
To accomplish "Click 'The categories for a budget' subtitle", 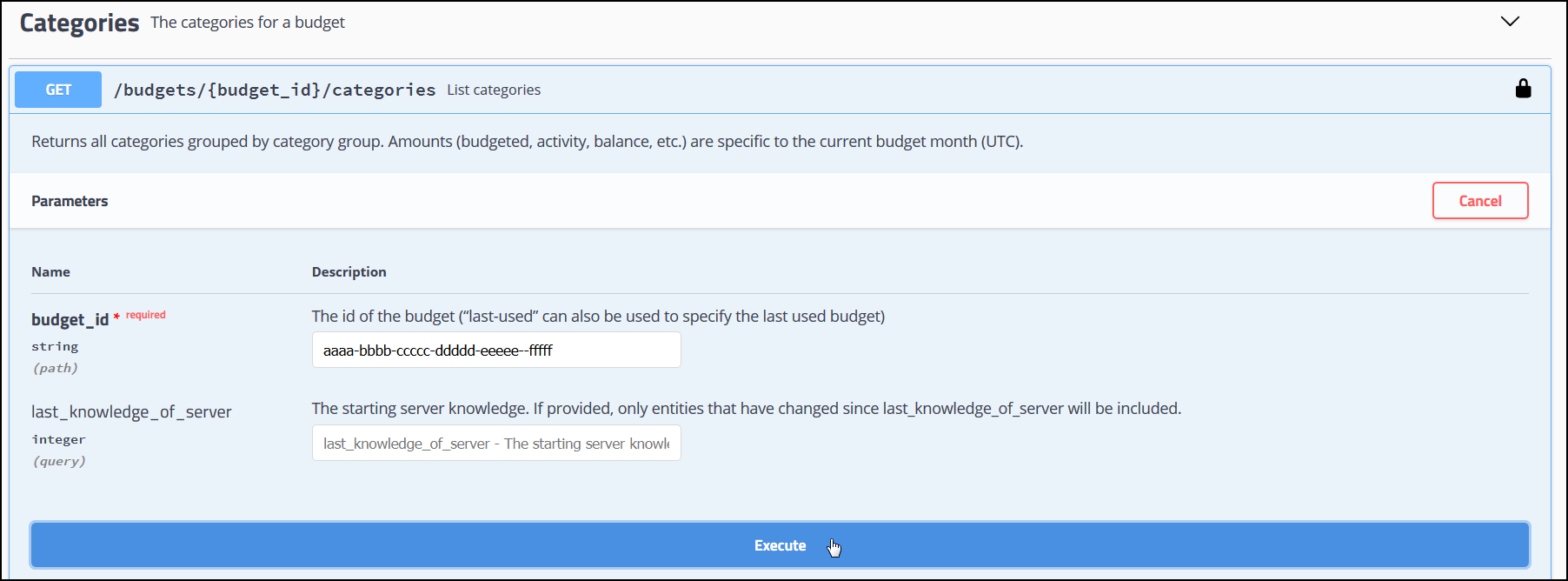I will pyautogui.click(x=247, y=23).
